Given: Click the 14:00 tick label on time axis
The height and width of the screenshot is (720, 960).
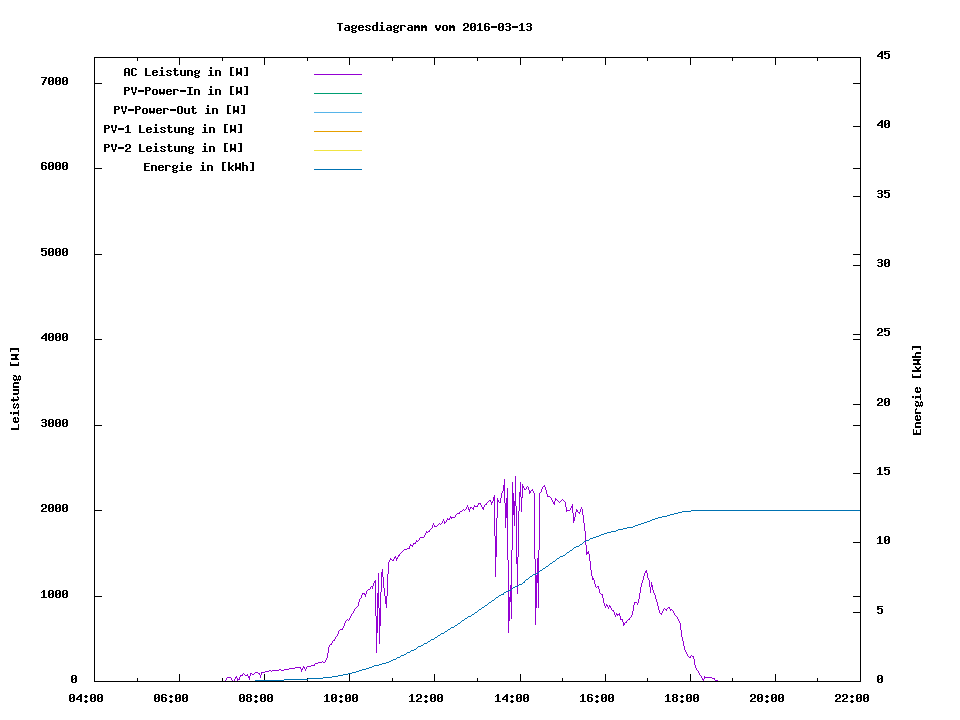Looking at the screenshot, I should (x=512, y=698).
